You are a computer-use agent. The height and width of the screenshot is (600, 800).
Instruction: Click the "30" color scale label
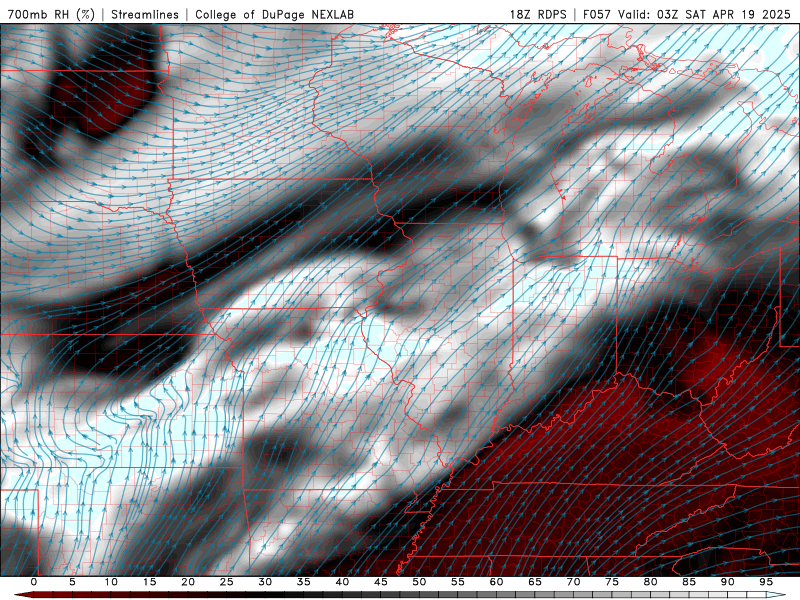[265, 582]
